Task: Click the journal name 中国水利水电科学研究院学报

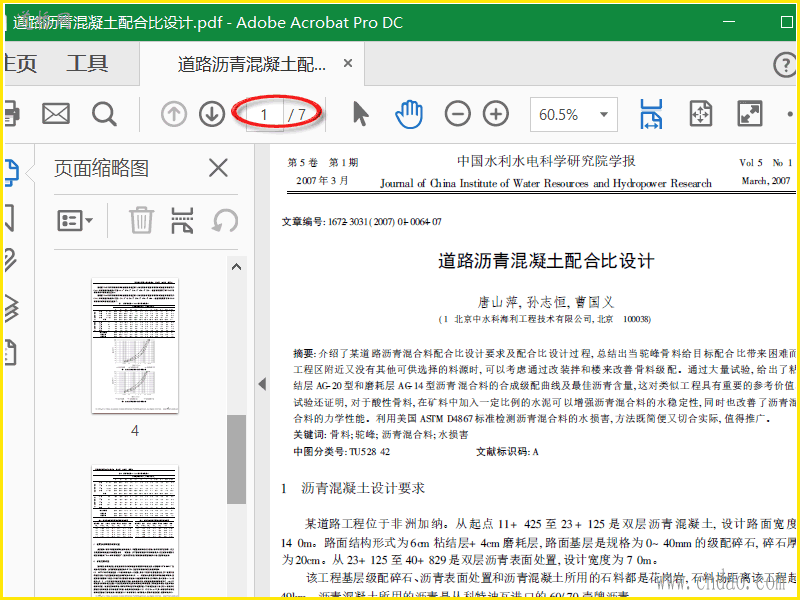Action: pos(546,161)
